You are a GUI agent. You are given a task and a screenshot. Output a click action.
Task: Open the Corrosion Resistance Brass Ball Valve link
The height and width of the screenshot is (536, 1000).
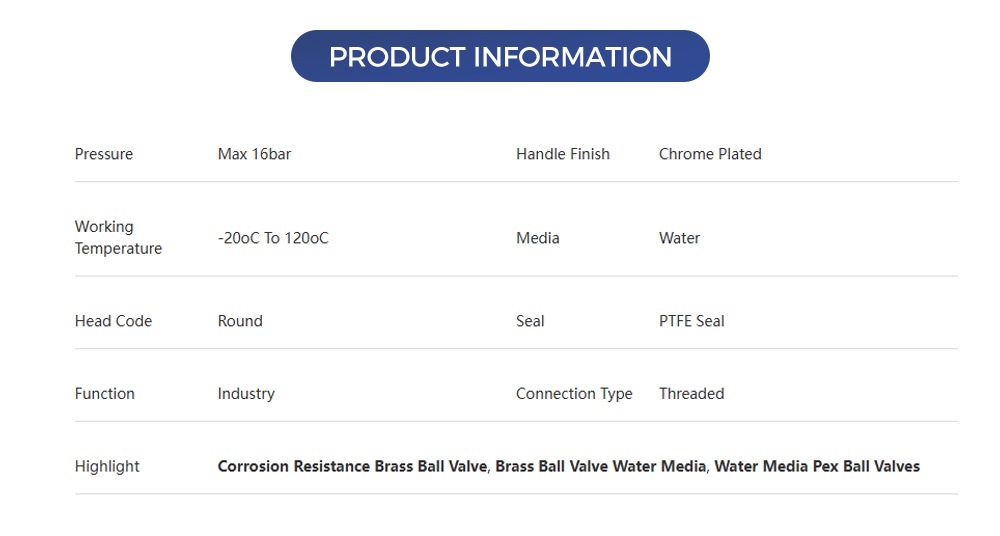(x=354, y=466)
